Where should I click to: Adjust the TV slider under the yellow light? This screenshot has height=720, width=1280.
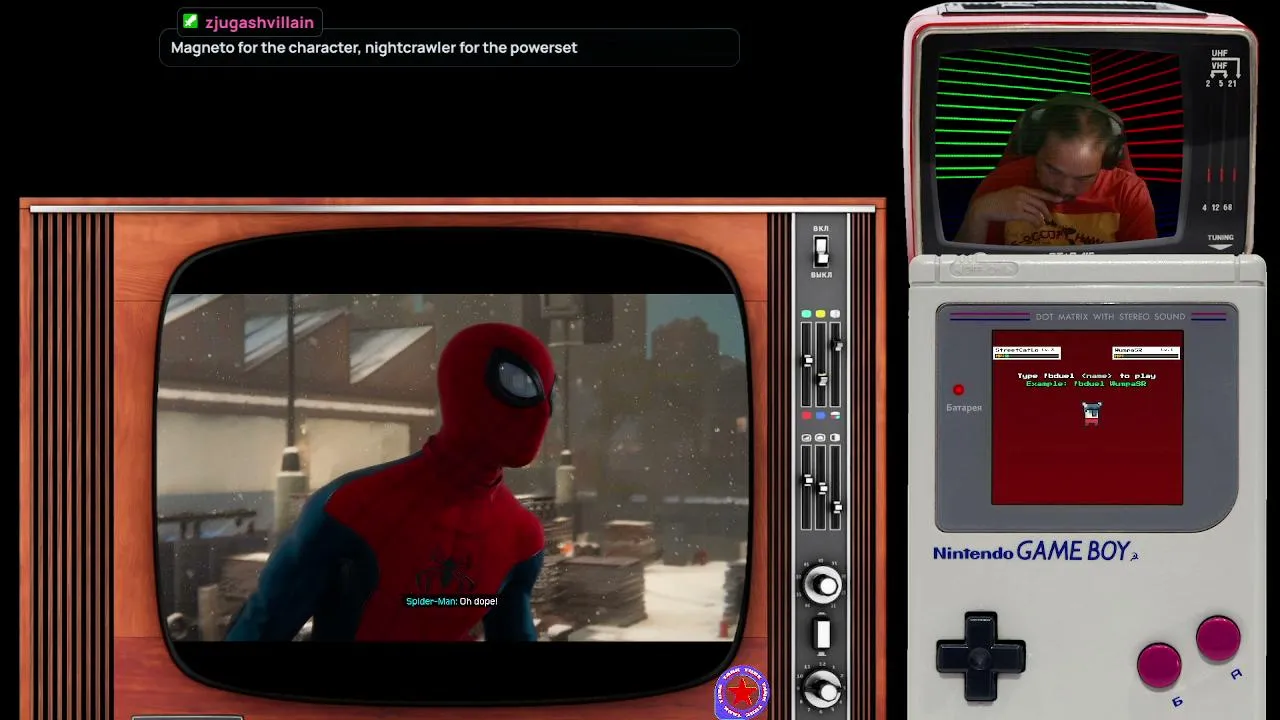tap(821, 363)
